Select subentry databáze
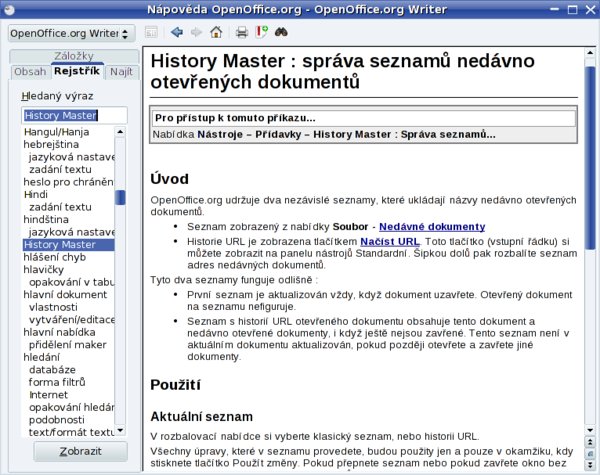Screen dimensions: 600x475 pyautogui.click(x=52, y=370)
